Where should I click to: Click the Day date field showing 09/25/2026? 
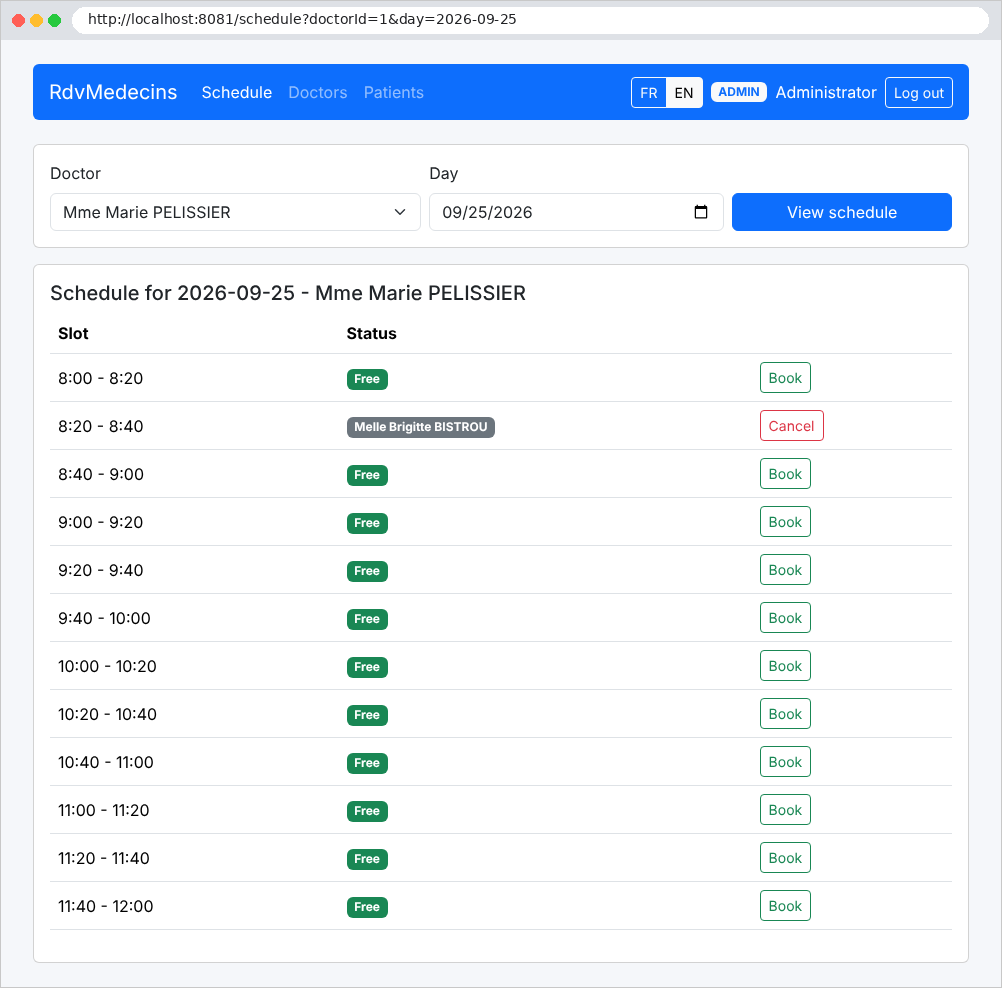point(576,212)
